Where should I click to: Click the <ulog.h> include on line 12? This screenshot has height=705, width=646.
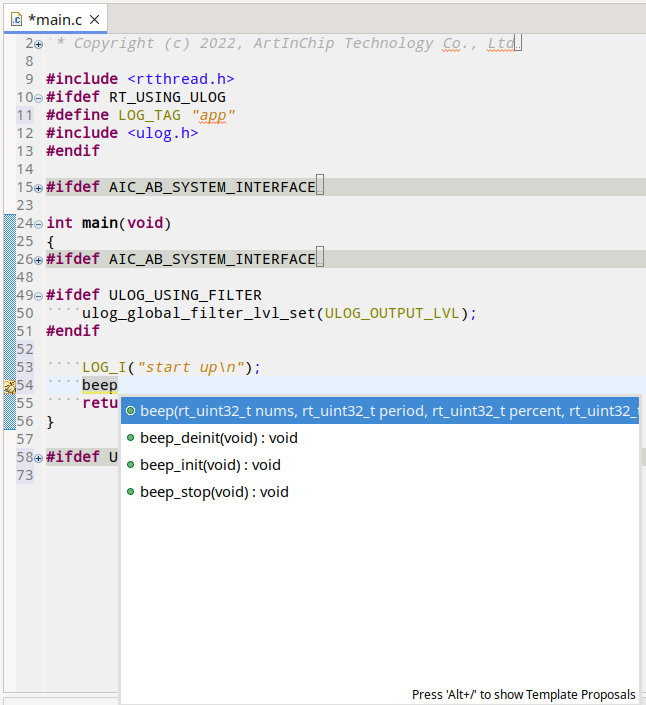pos(163,133)
